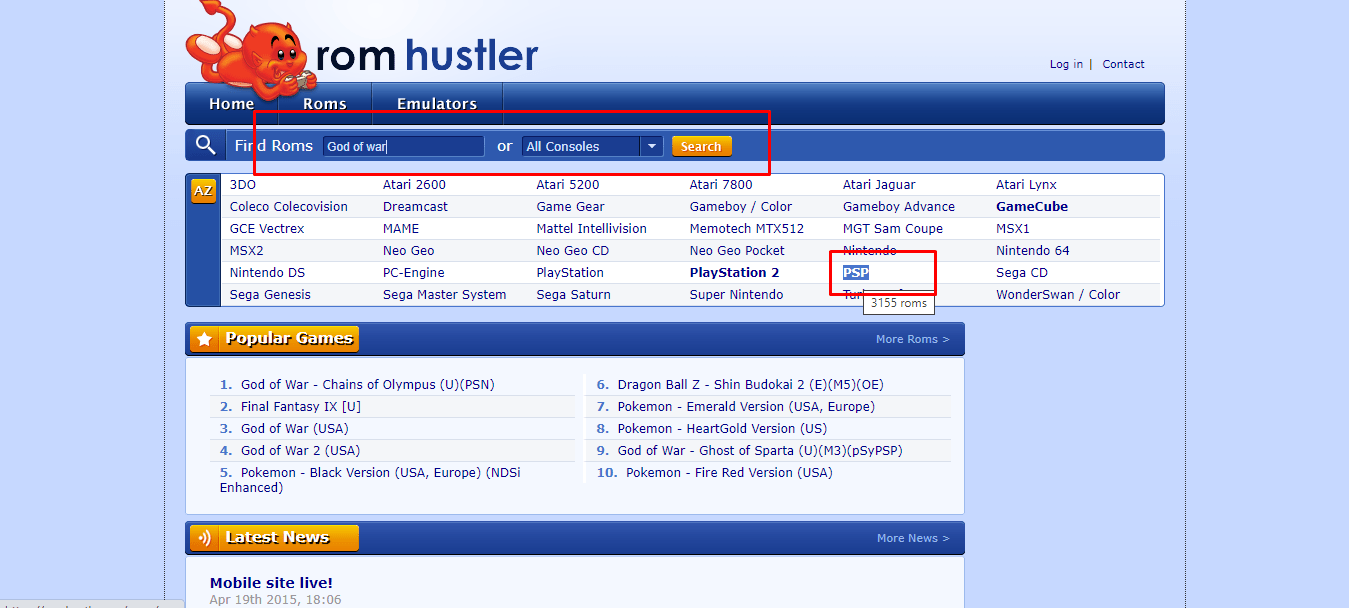Screen dimensions: 1349x608
Task: Browse Sega CD roms
Action: coord(1022,273)
